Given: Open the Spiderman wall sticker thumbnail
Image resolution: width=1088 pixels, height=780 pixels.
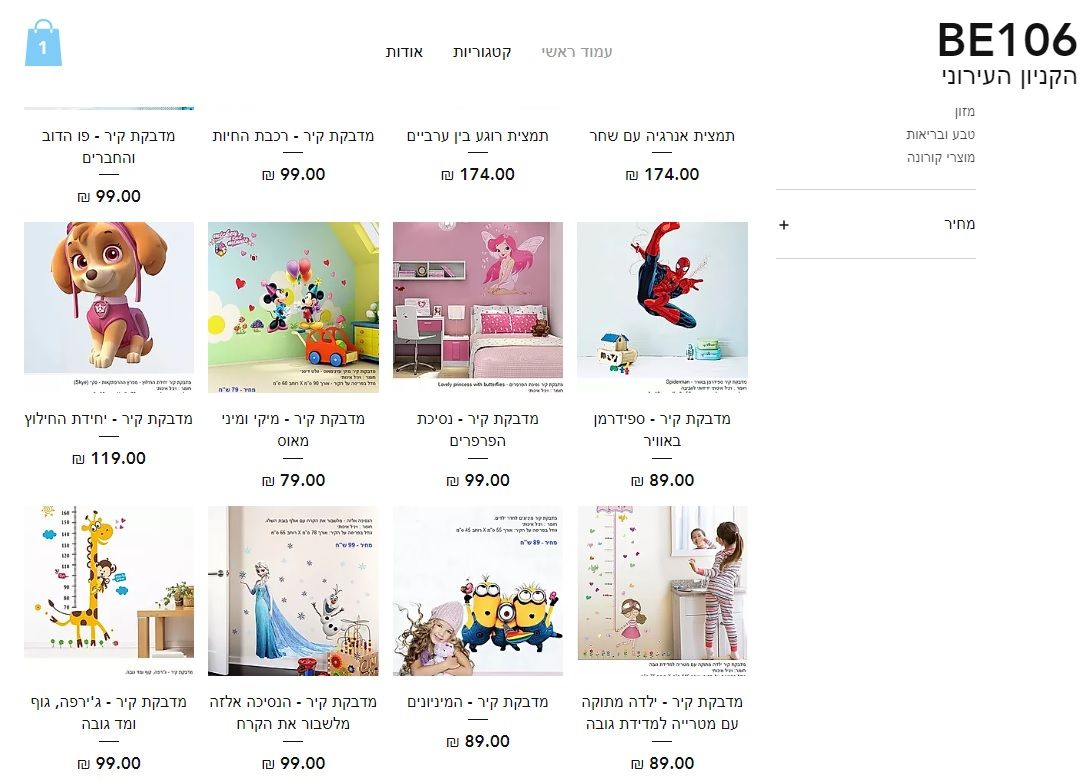Looking at the screenshot, I should [x=662, y=307].
